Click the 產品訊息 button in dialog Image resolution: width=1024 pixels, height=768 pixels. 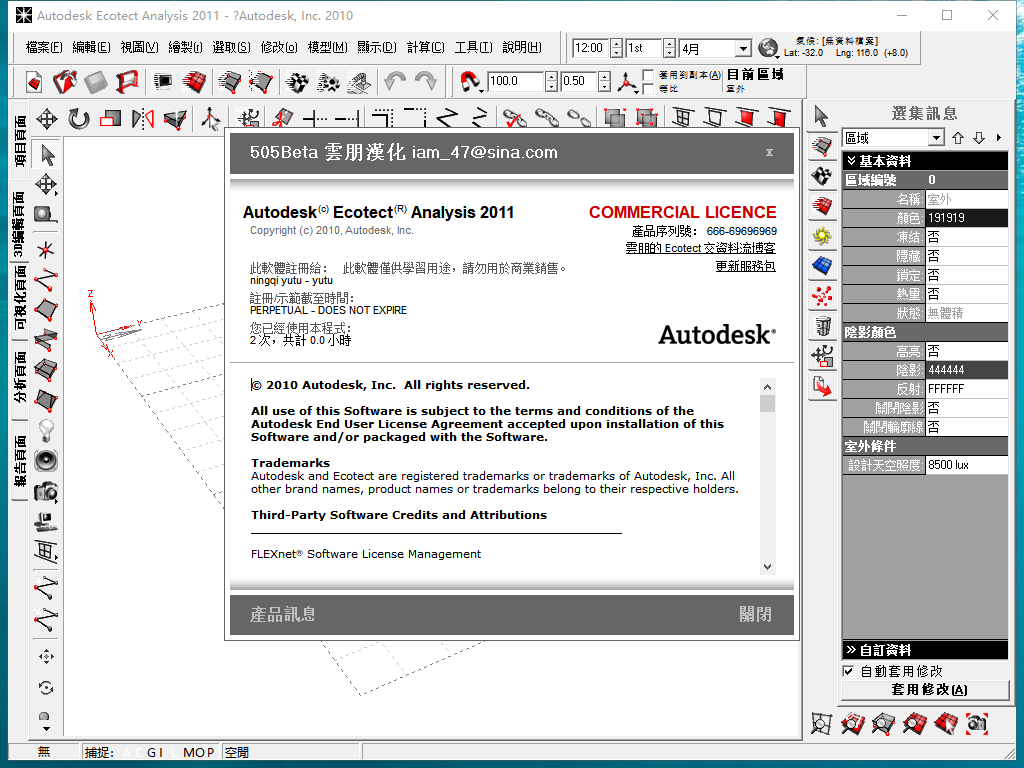coord(282,615)
